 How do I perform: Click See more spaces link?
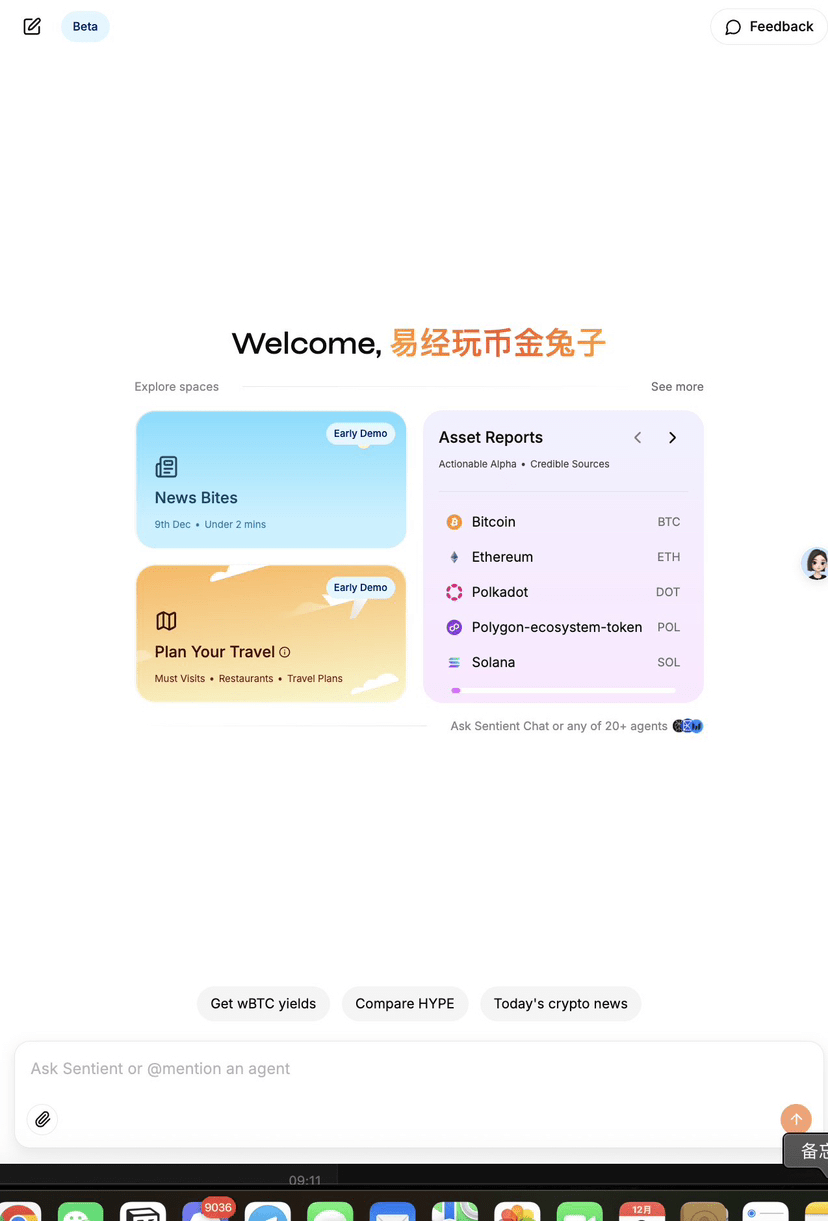677,387
